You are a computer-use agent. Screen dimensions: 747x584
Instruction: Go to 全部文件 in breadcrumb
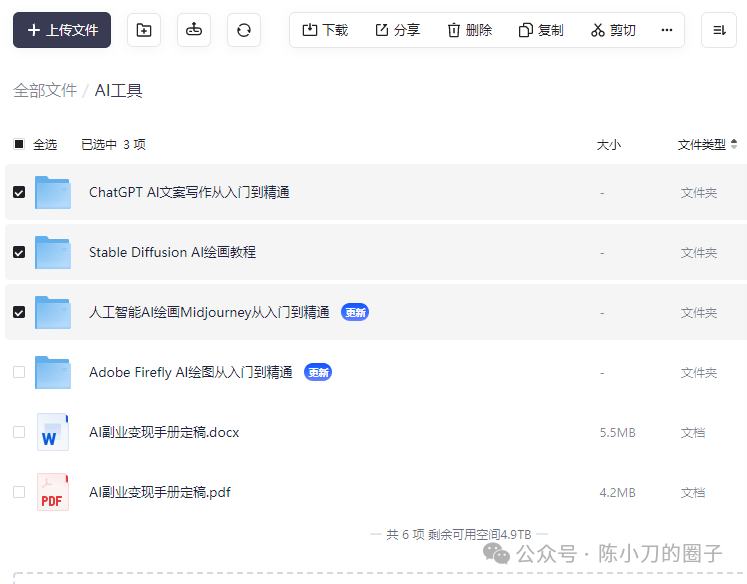click(45, 90)
